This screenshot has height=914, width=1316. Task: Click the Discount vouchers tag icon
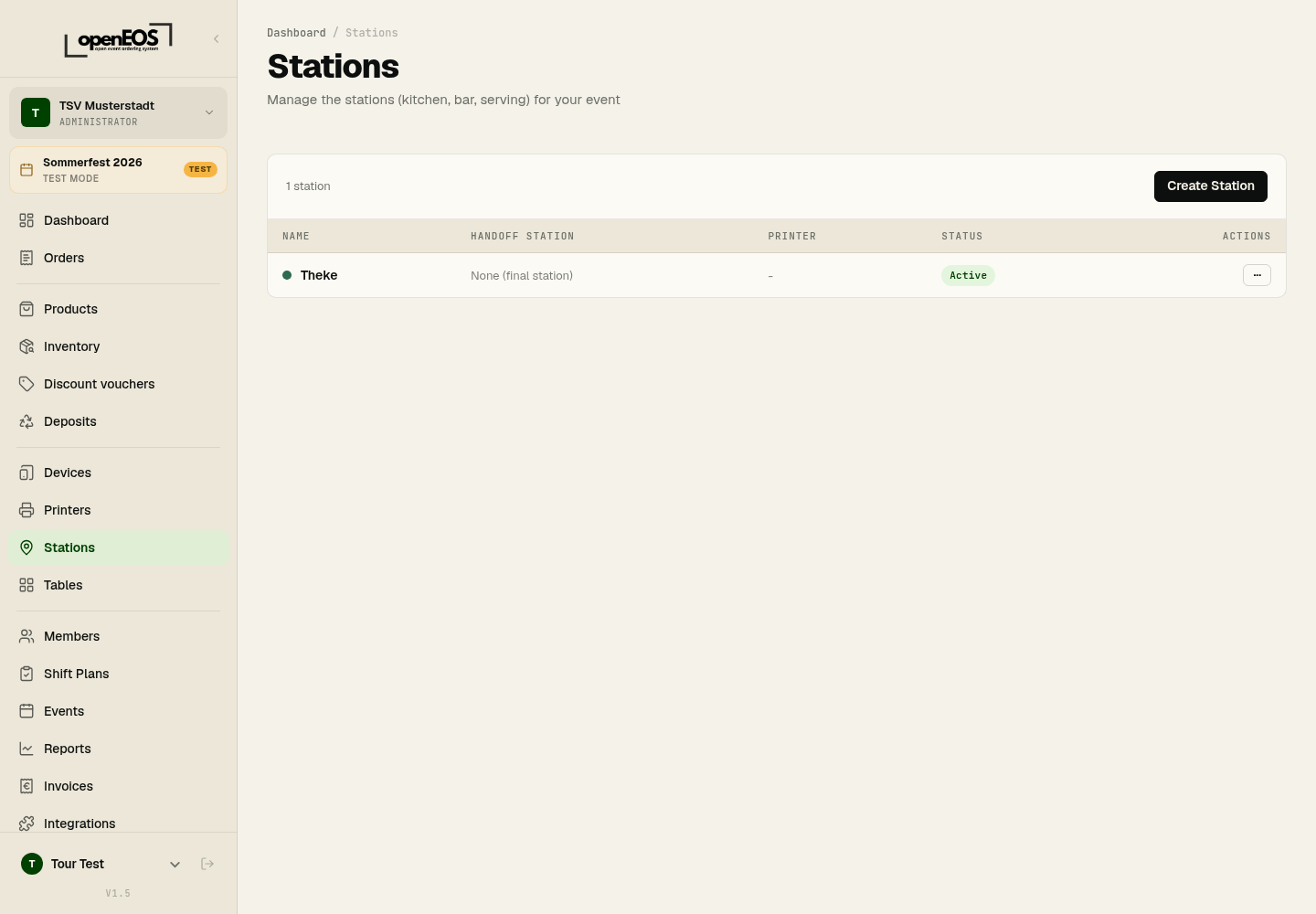point(27,384)
